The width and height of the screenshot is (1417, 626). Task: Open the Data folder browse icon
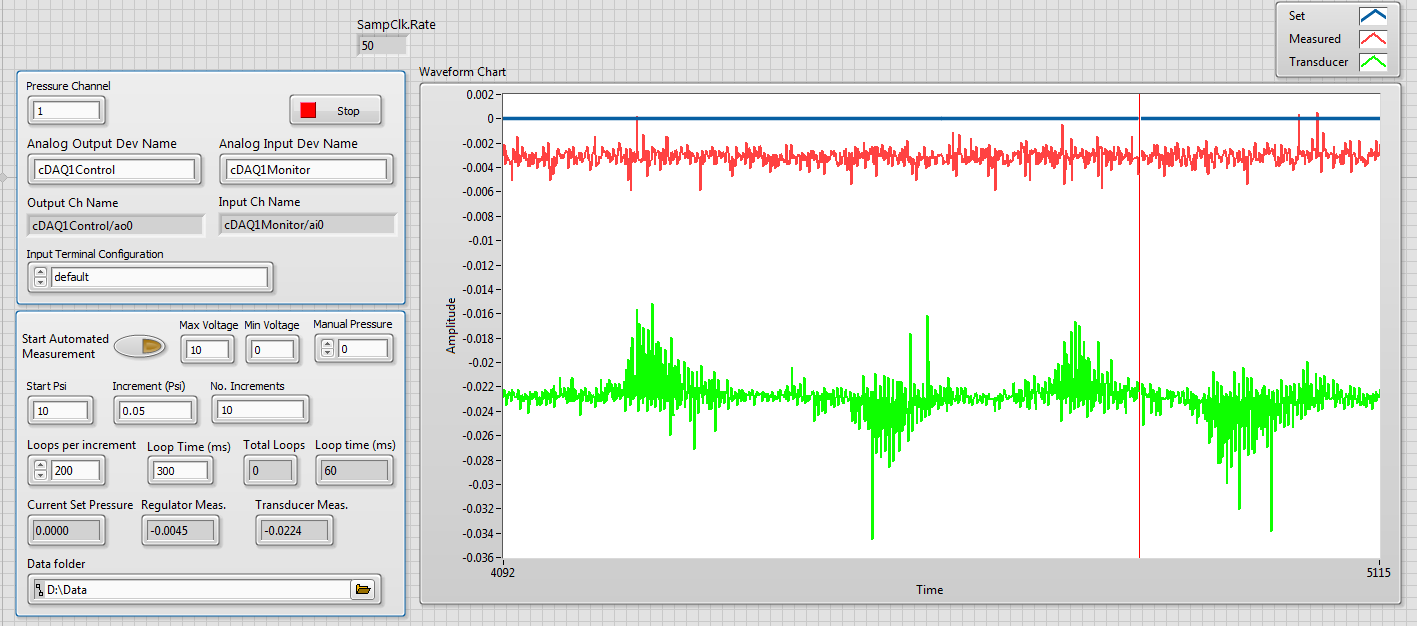(363, 590)
